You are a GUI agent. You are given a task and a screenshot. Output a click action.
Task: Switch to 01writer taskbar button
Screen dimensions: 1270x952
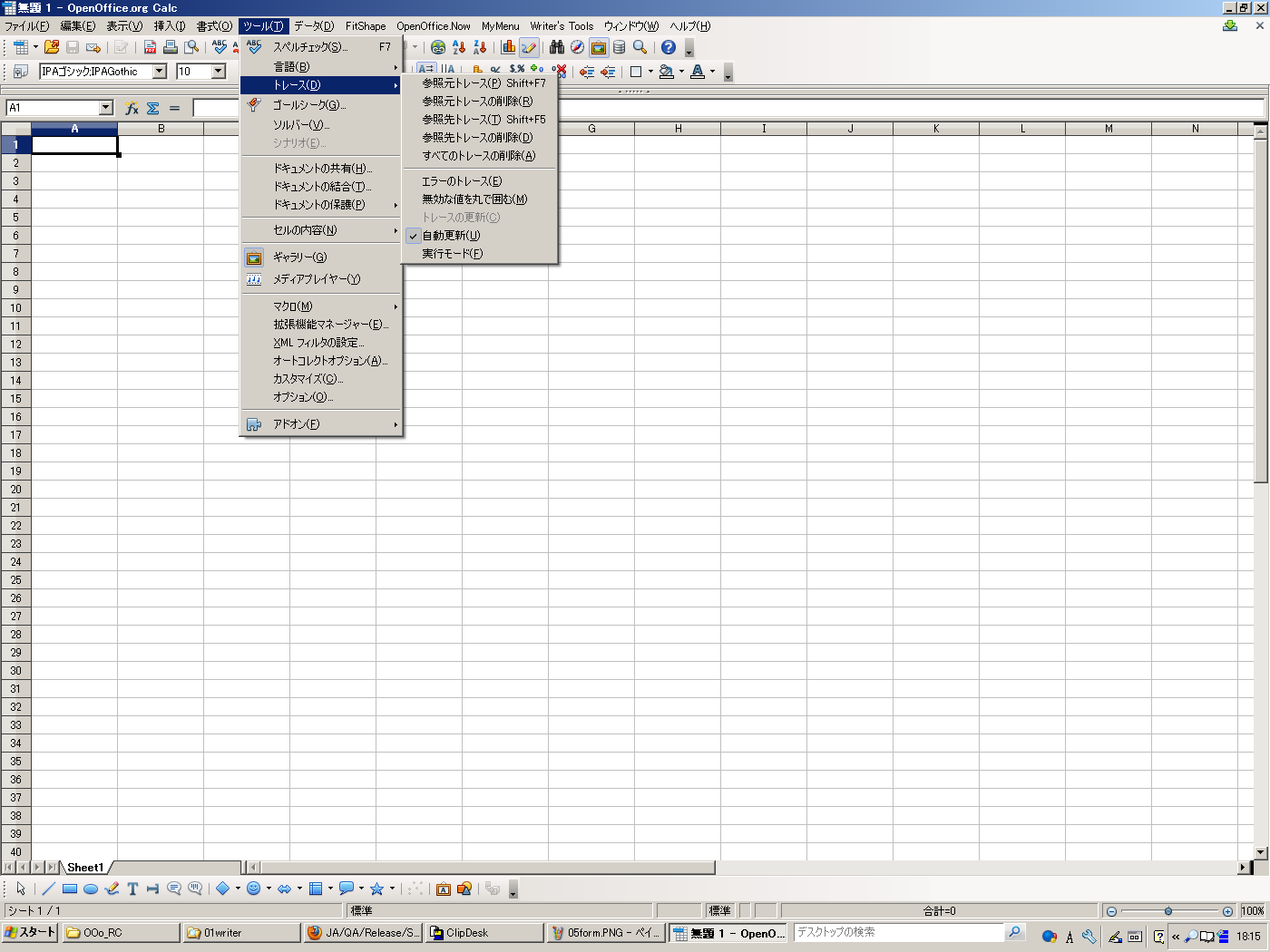(x=241, y=932)
